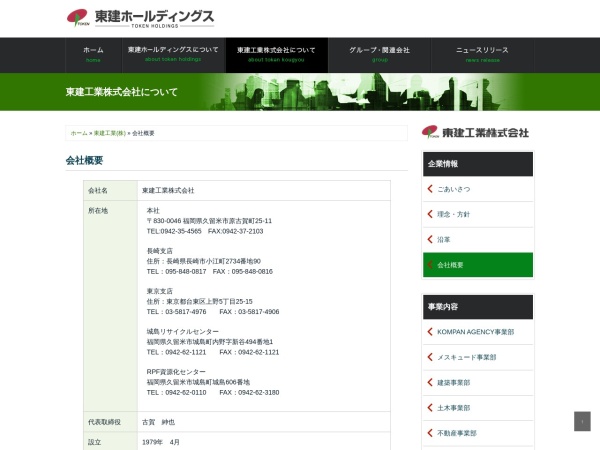Click chevron icon beside KOMPAN AGENCY事業部
This screenshot has height=450, width=600.
click(x=430, y=331)
